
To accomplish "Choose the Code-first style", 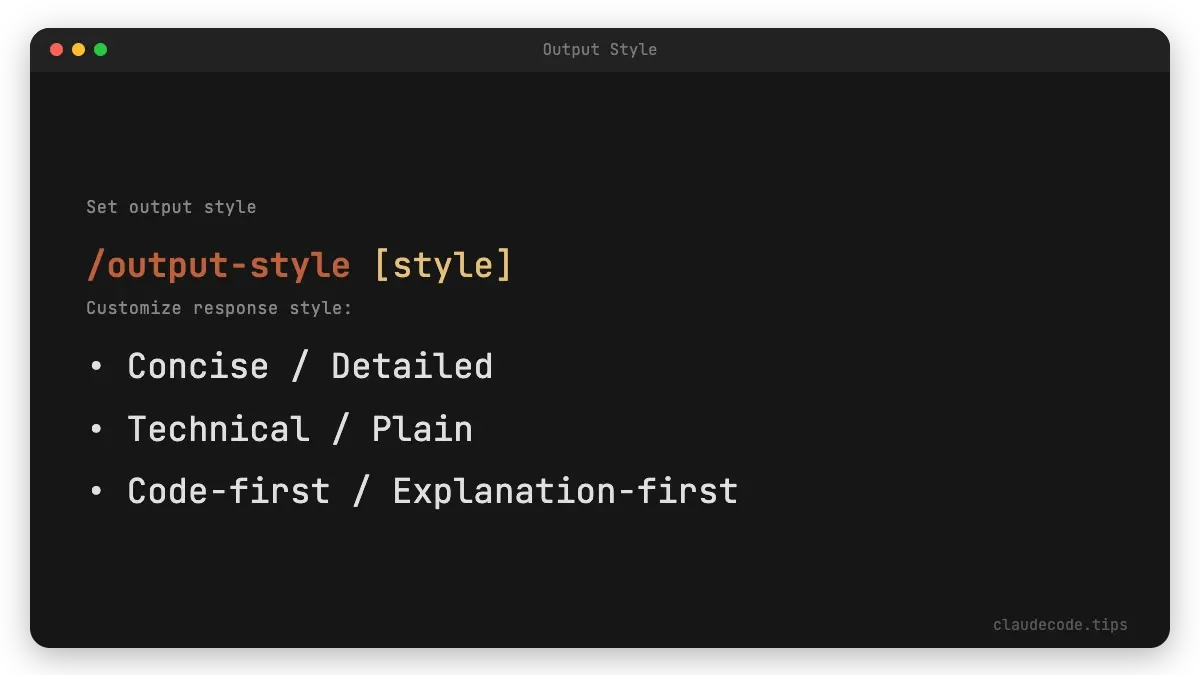I will coord(228,490).
